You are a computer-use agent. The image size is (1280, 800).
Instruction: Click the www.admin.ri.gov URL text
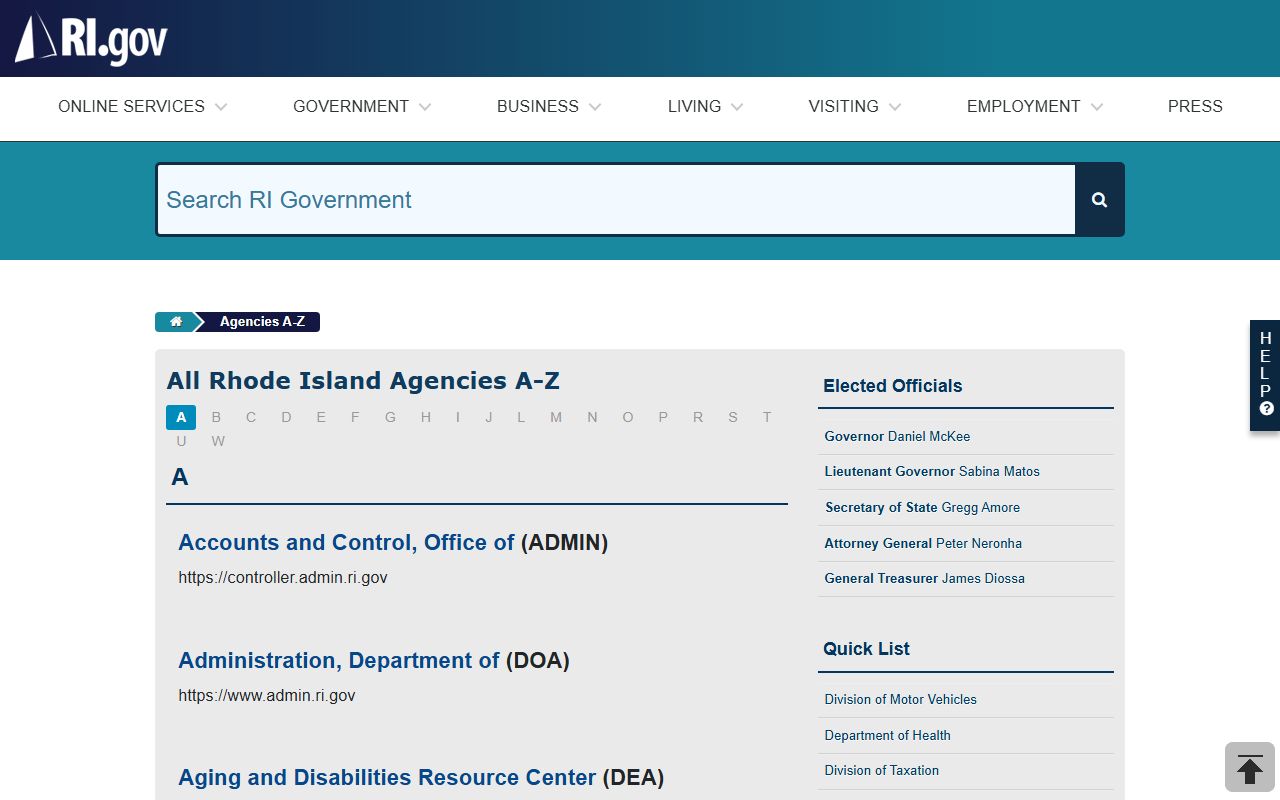click(267, 695)
